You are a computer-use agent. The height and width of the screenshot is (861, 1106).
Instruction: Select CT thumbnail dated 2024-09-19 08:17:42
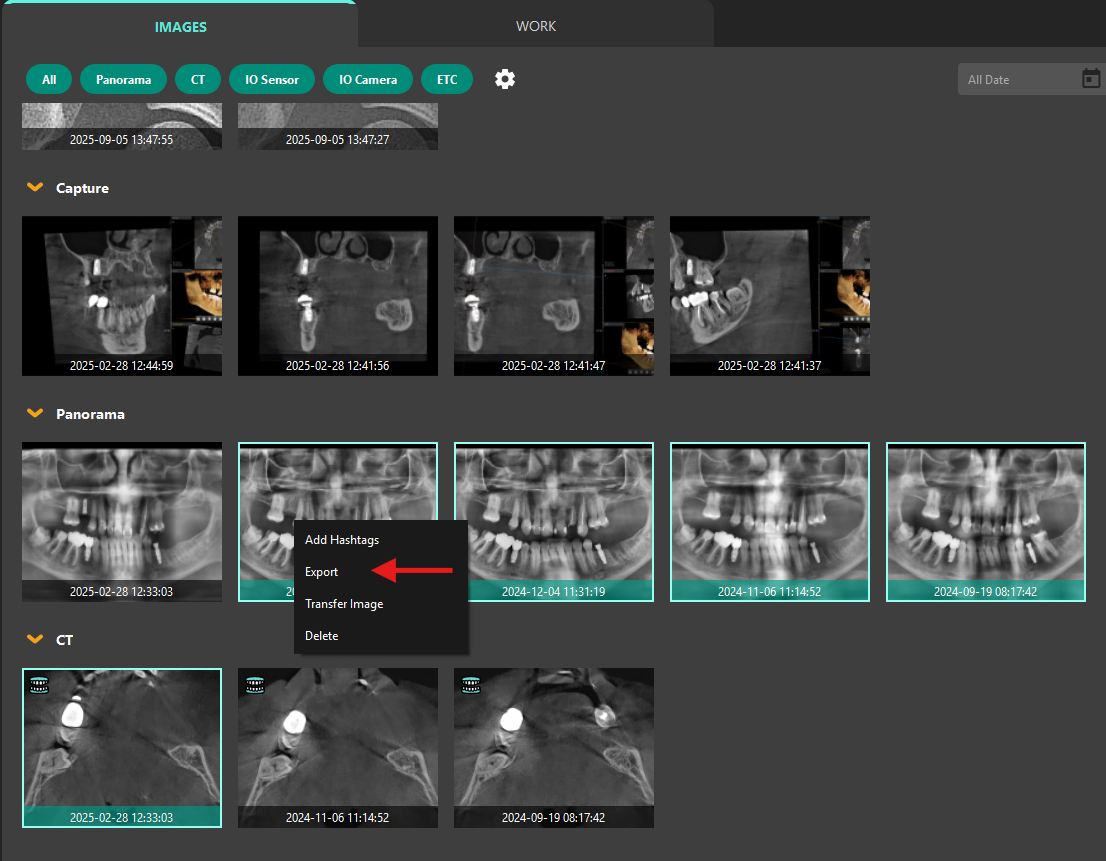tap(554, 747)
